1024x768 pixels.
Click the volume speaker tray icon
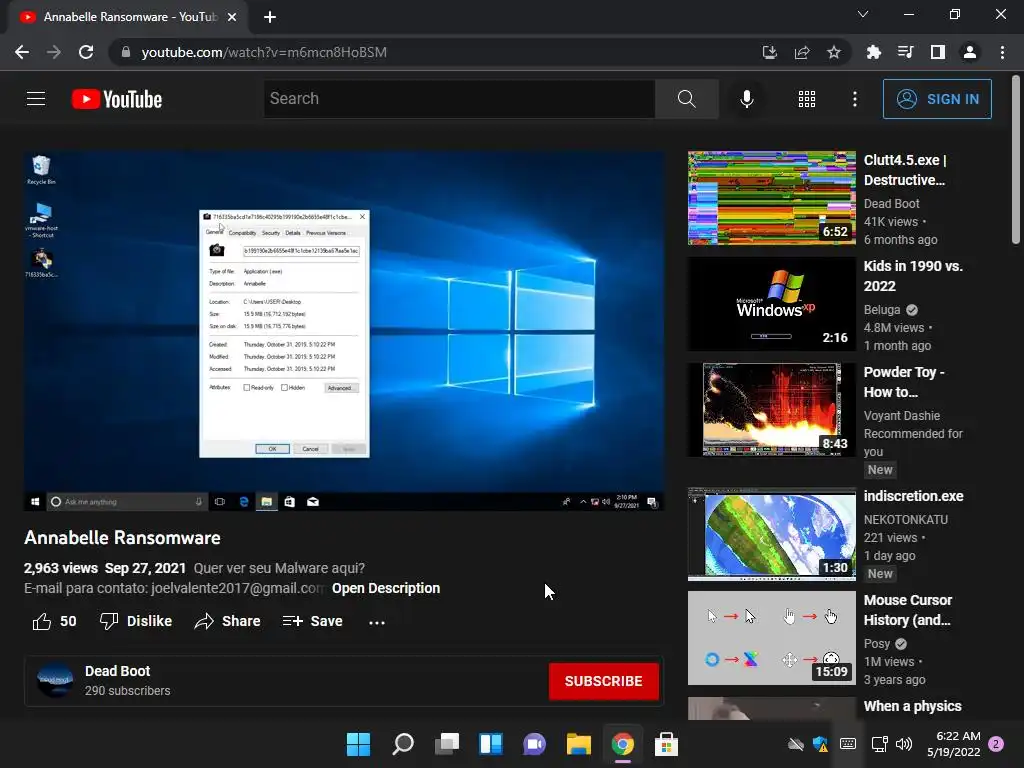904,744
